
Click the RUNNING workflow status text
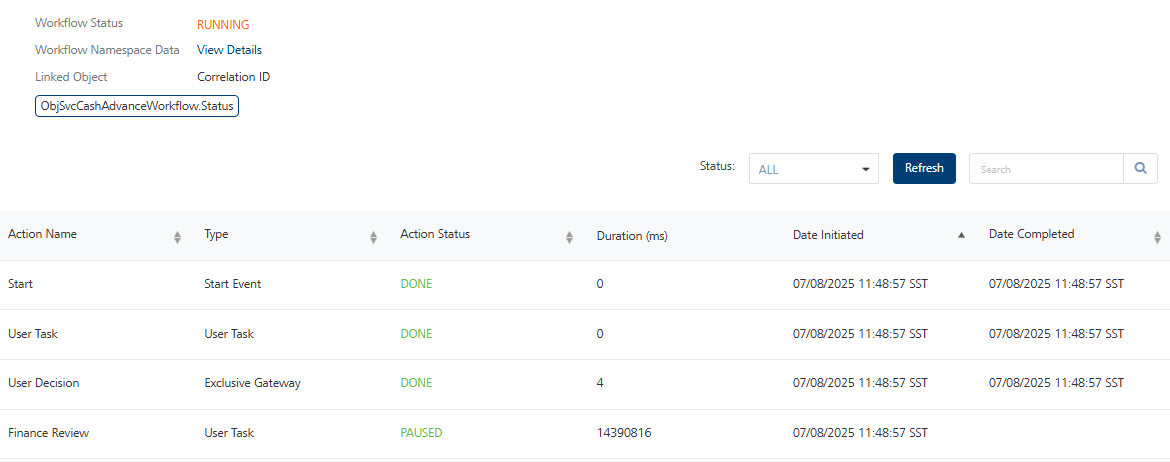(x=223, y=24)
